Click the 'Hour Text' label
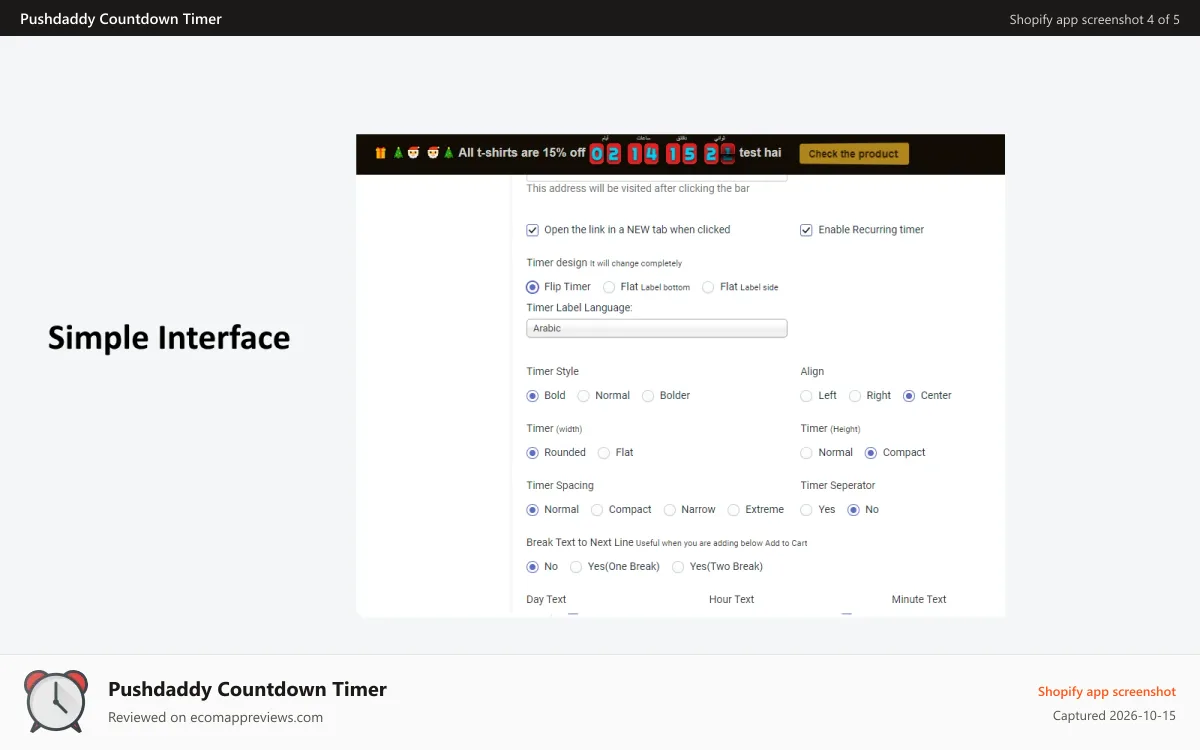The width and height of the screenshot is (1200, 750). (732, 600)
